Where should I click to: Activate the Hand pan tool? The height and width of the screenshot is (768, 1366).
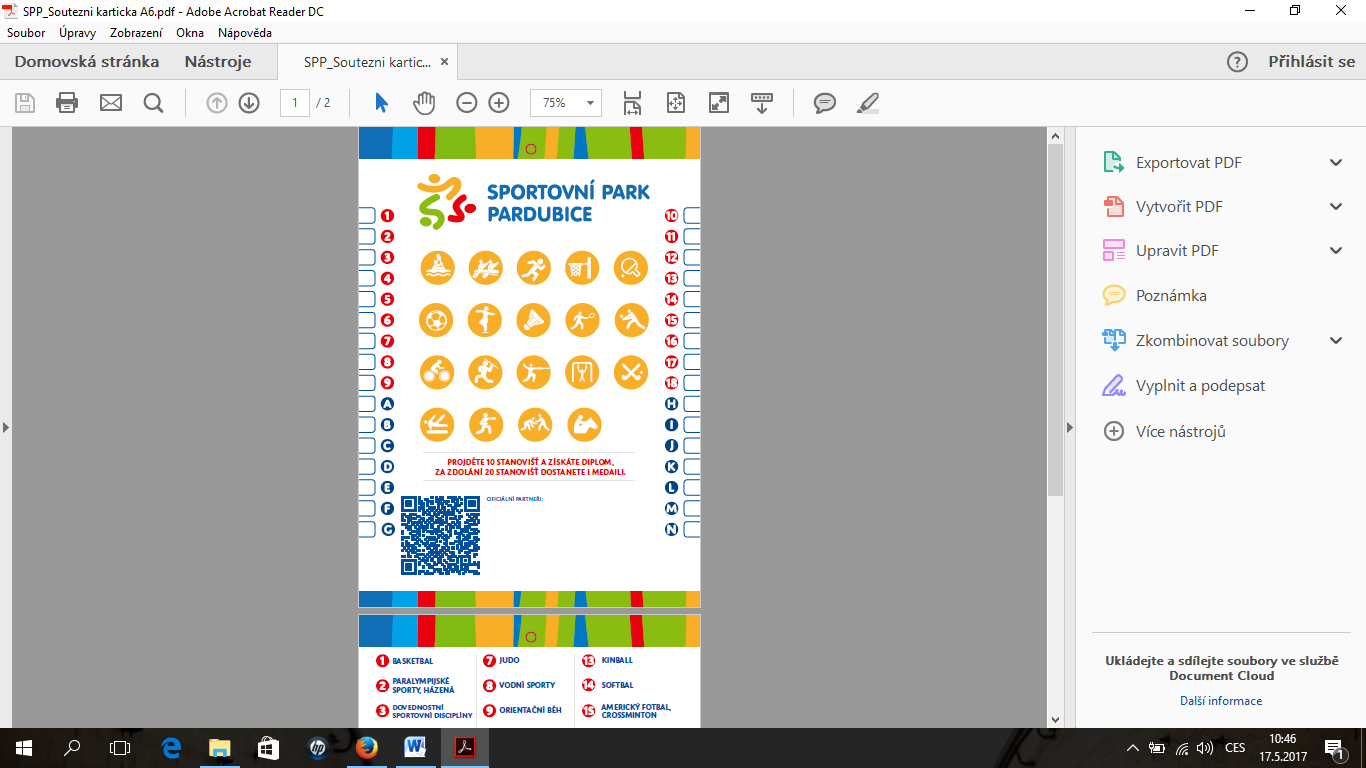tap(425, 102)
